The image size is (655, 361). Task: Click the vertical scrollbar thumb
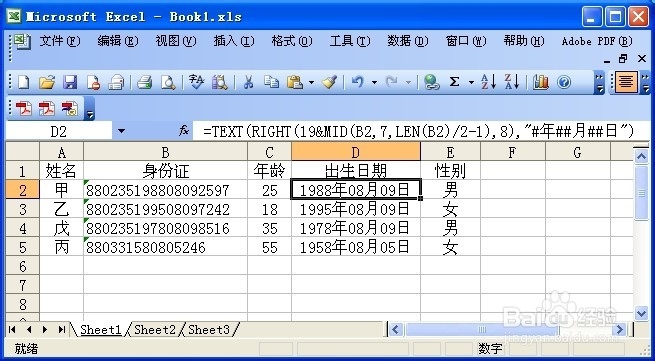pyautogui.click(x=642, y=193)
